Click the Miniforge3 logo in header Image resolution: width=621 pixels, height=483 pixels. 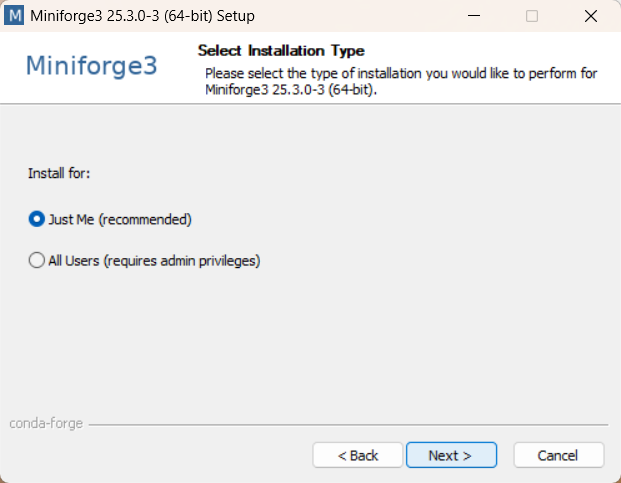pos(91,65)
